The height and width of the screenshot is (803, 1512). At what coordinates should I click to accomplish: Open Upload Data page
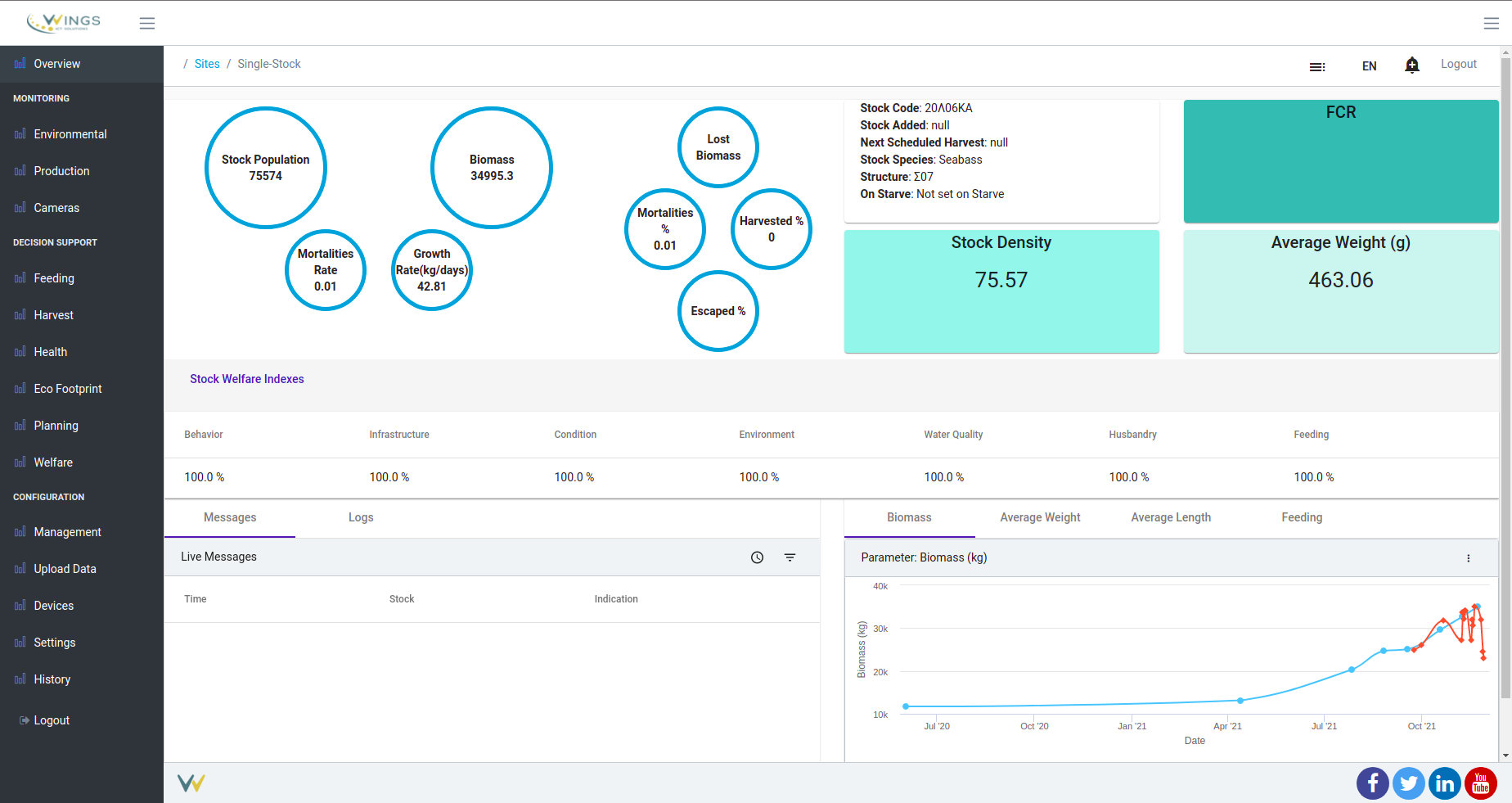[82, 569]
